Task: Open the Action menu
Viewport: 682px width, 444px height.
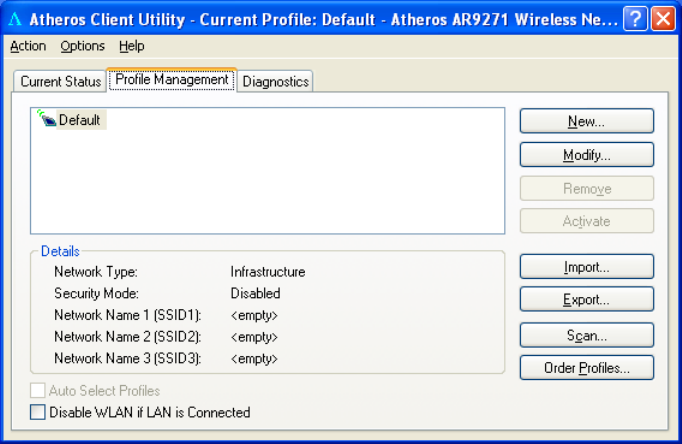Action: point(28,46)
